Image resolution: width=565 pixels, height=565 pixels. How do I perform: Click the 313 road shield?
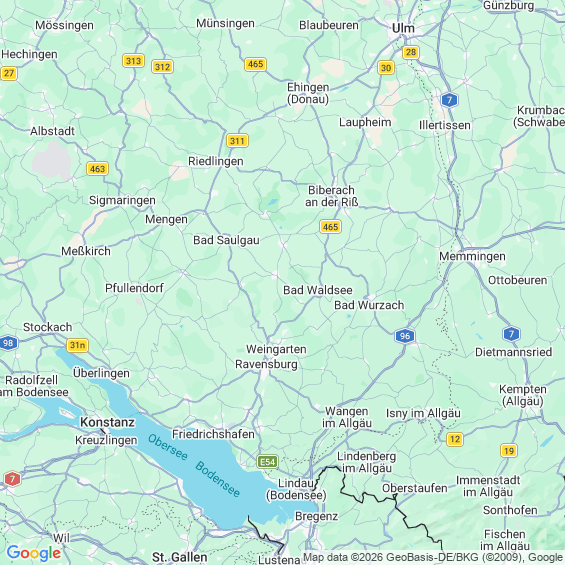coord(133,61)
